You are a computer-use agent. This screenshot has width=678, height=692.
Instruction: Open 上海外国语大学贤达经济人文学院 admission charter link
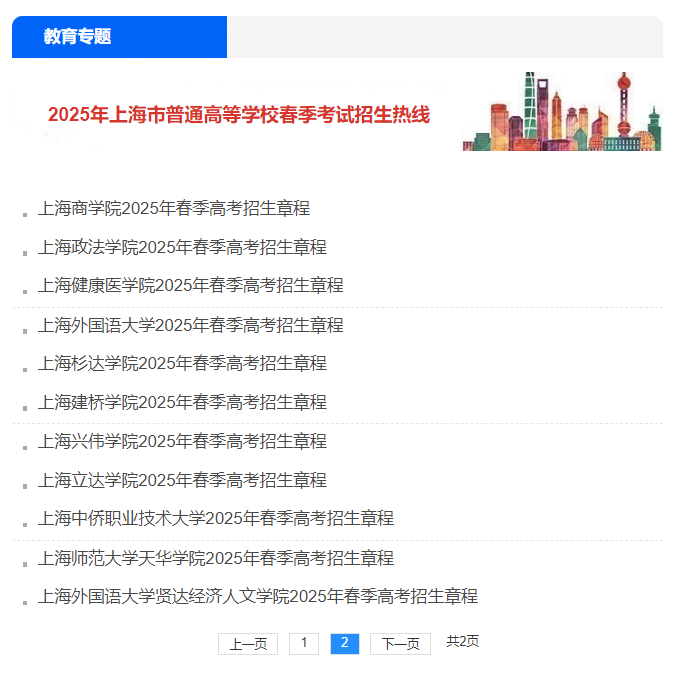coord(258,597)
